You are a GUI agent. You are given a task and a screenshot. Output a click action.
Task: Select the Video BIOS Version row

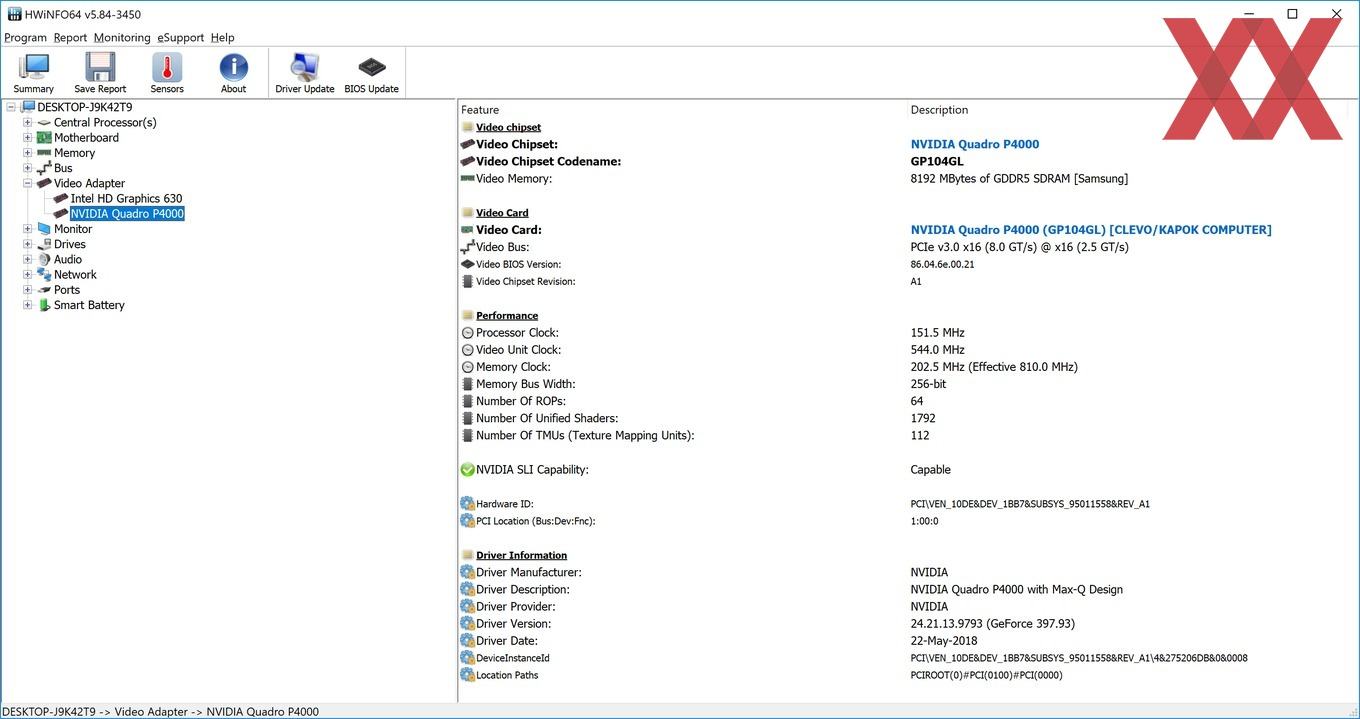click(x=904, y=265)
